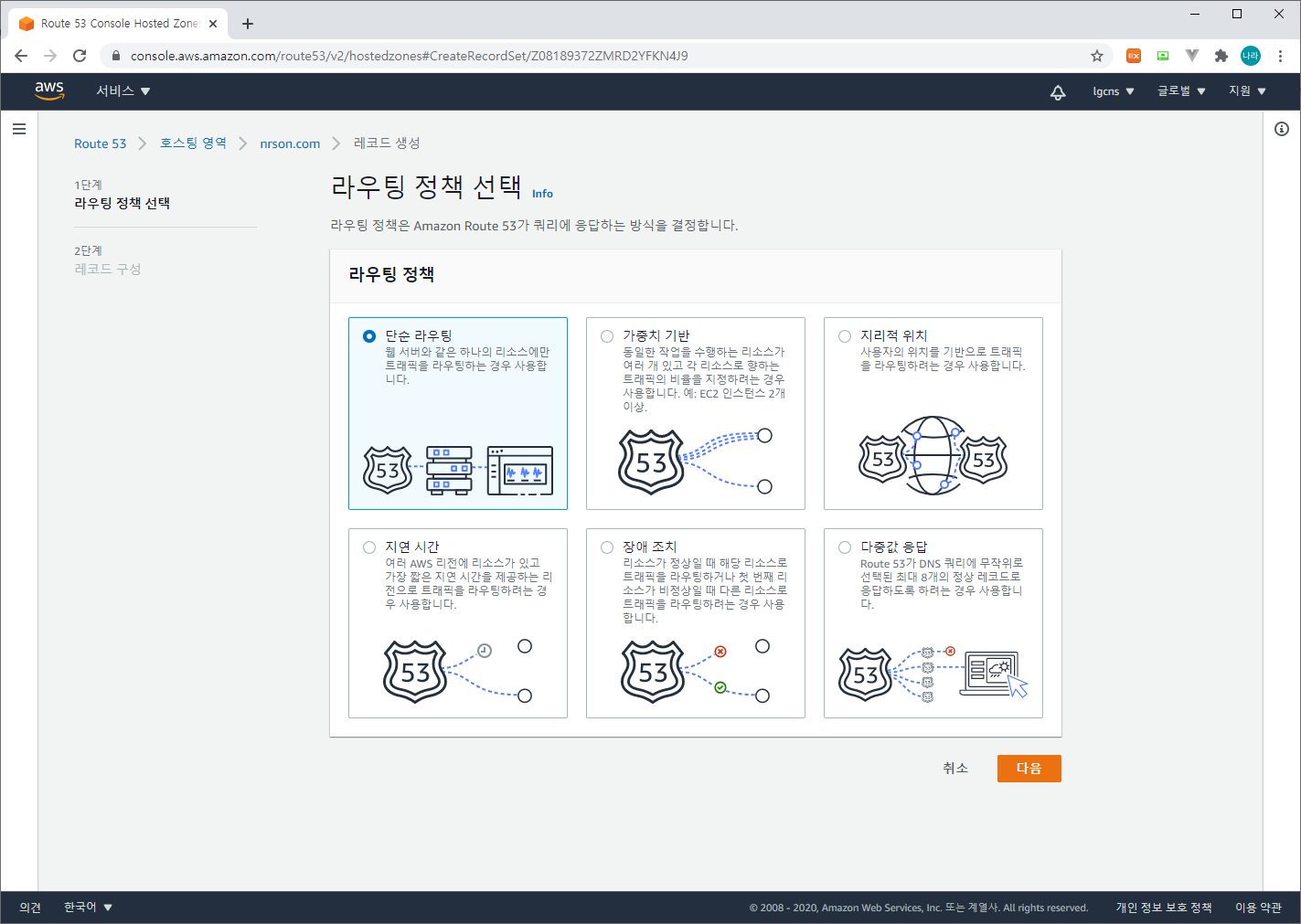Open a new browser tab with plus

[248, 24]
